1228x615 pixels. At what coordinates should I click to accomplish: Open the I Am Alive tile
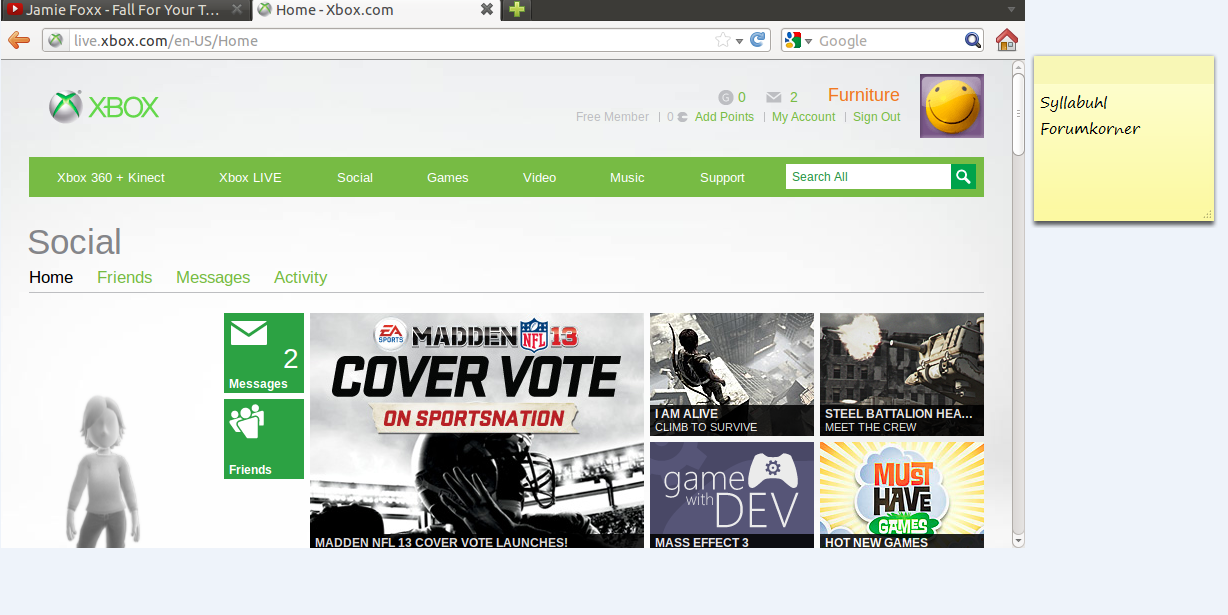coord(732,374)
